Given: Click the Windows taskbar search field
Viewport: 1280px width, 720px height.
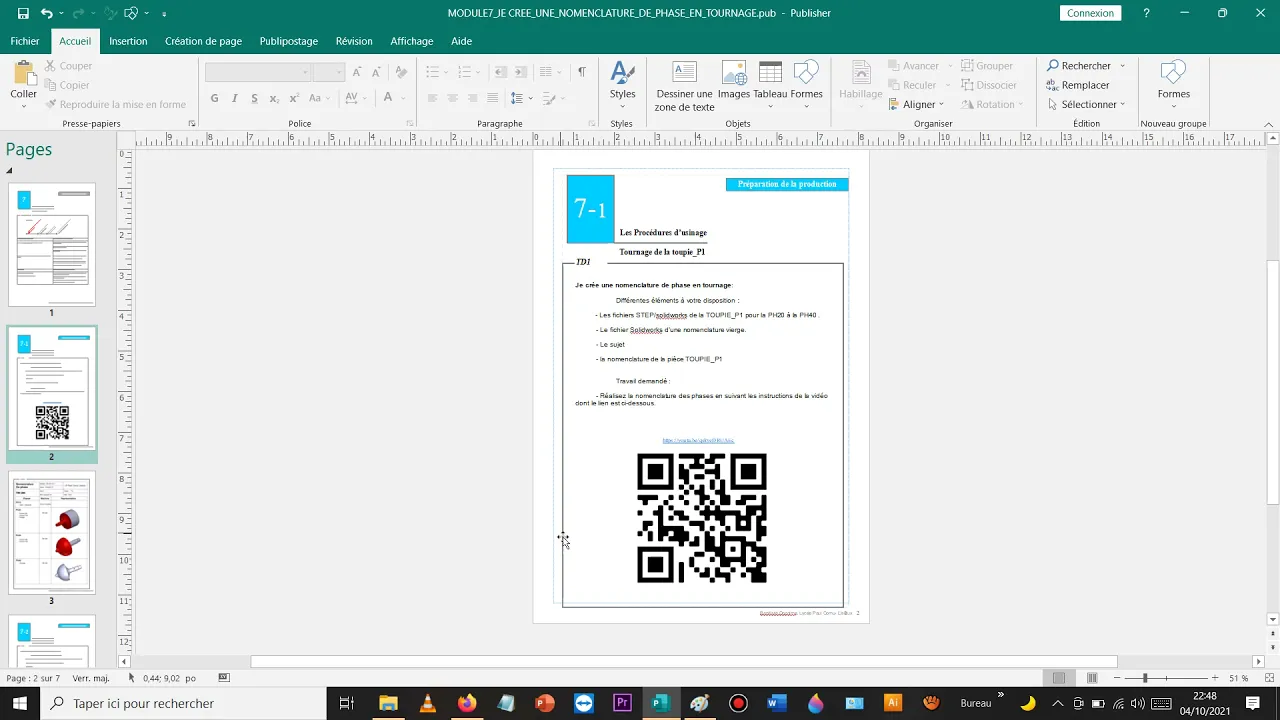Looking at the screenshot, I should [183, 703].
